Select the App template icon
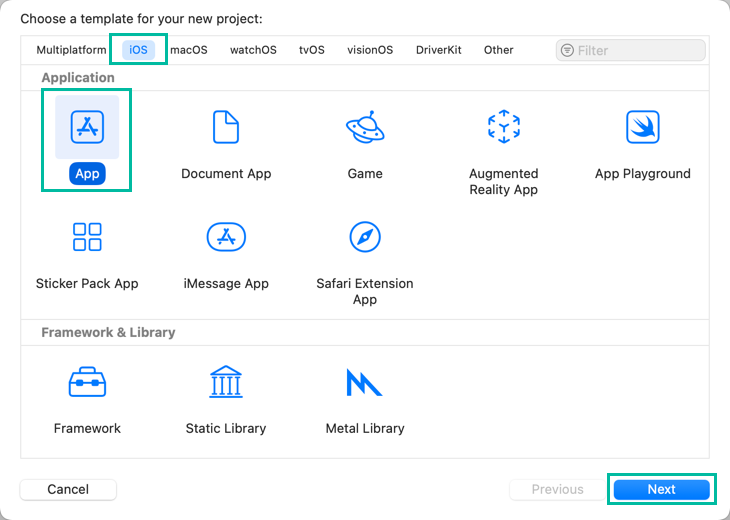This screenshot has height=520, width=730. [88, 127]
